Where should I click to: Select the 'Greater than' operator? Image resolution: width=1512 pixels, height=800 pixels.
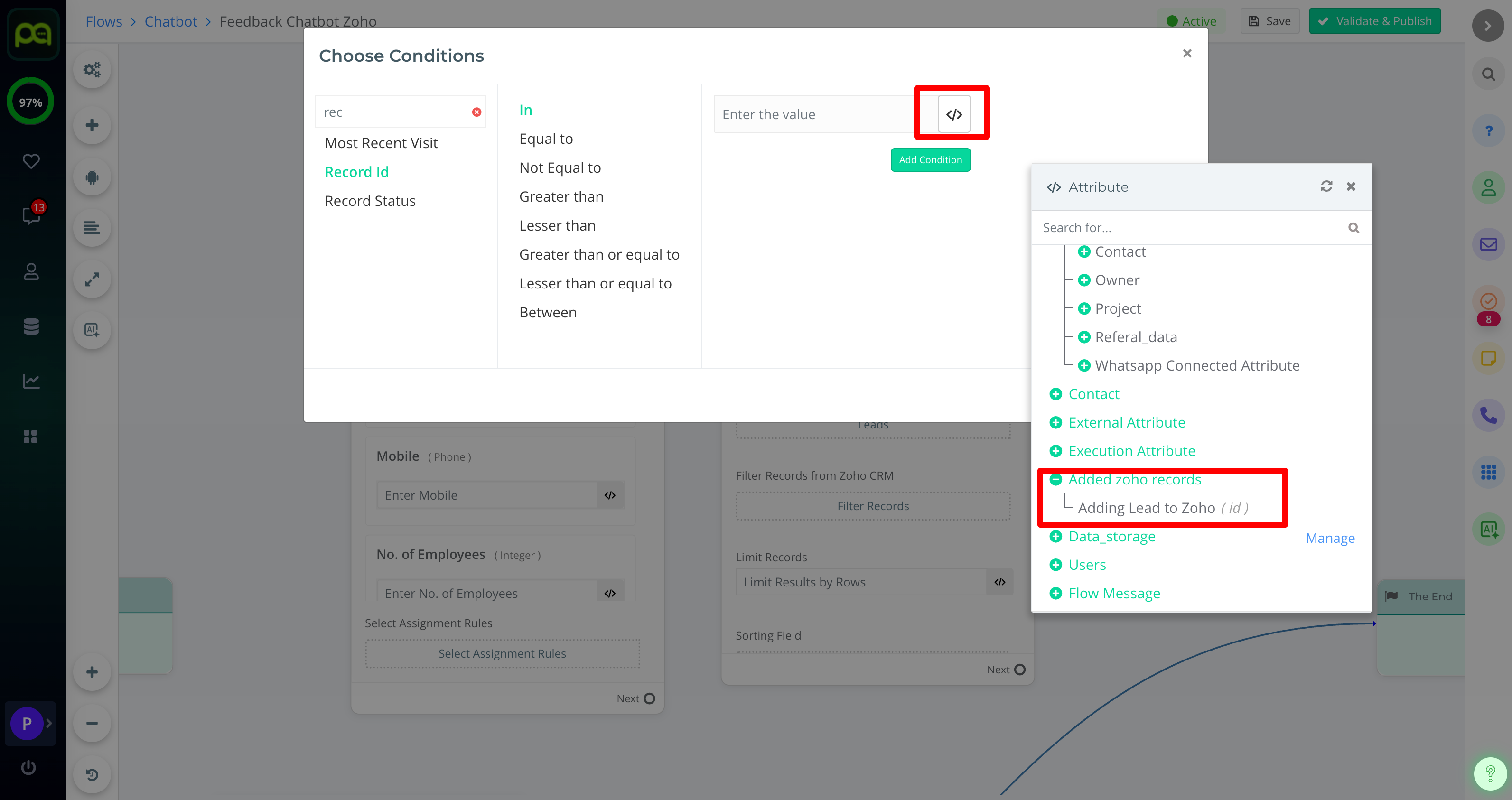pos(561,196)
